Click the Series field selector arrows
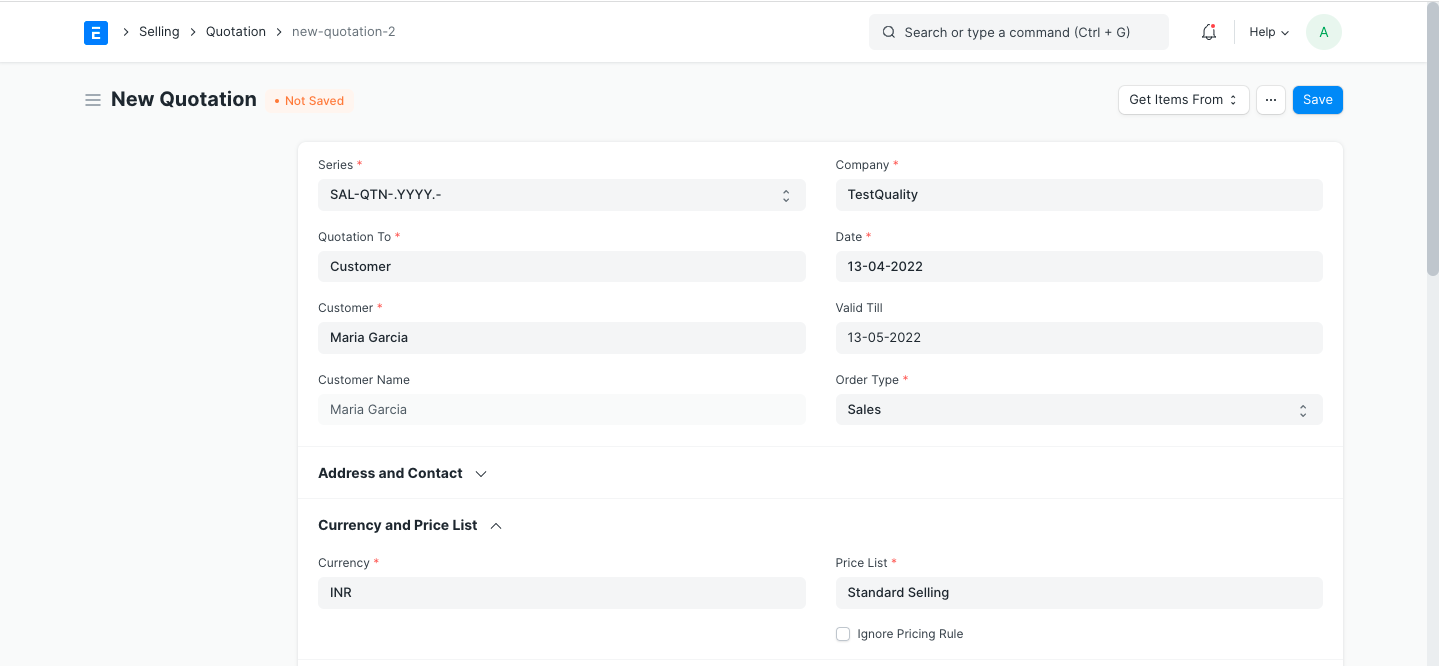This screenshot has width=1439, height=666. click(x=786, y=194)
